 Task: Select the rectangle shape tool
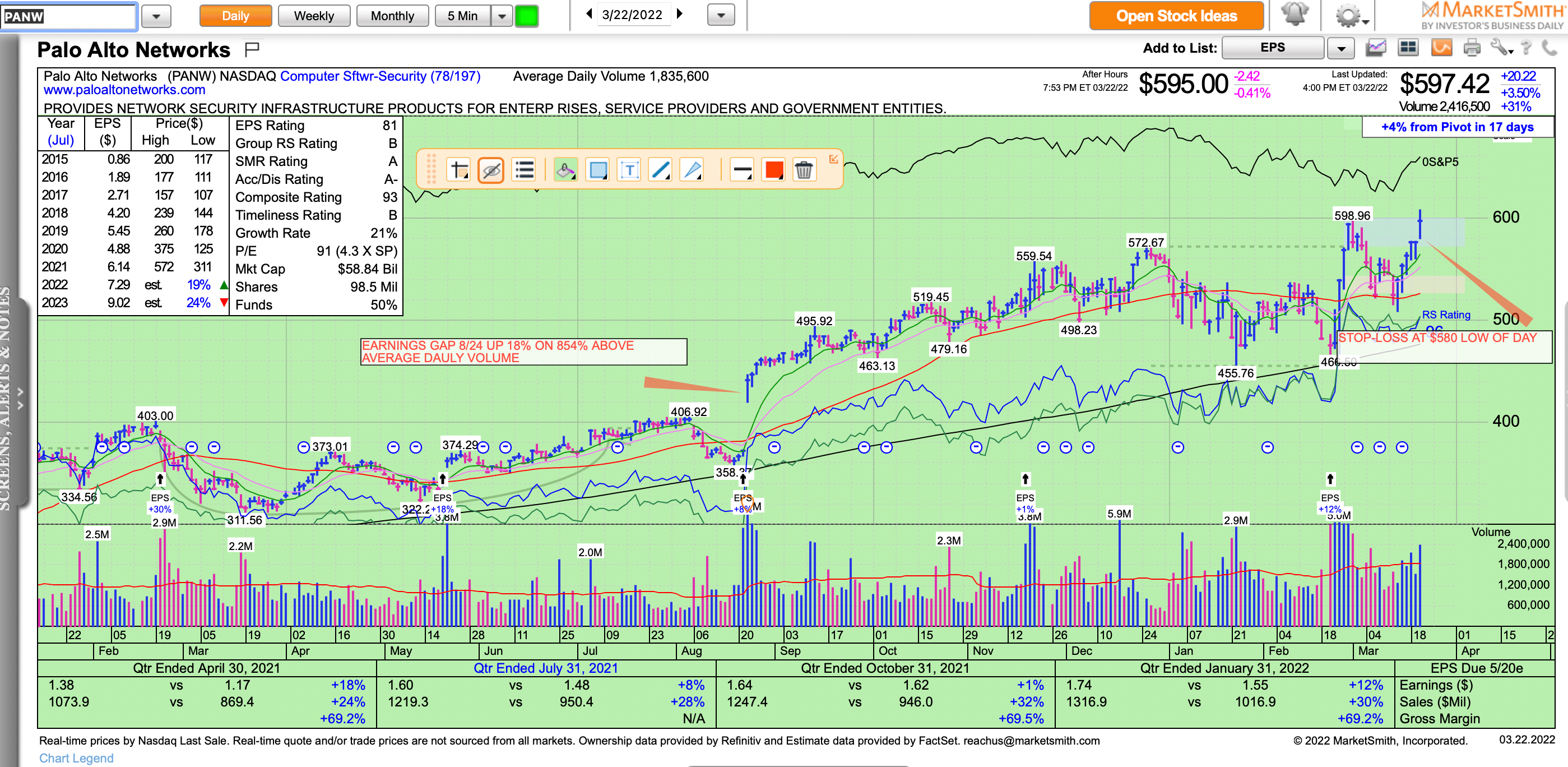[598, 170]
